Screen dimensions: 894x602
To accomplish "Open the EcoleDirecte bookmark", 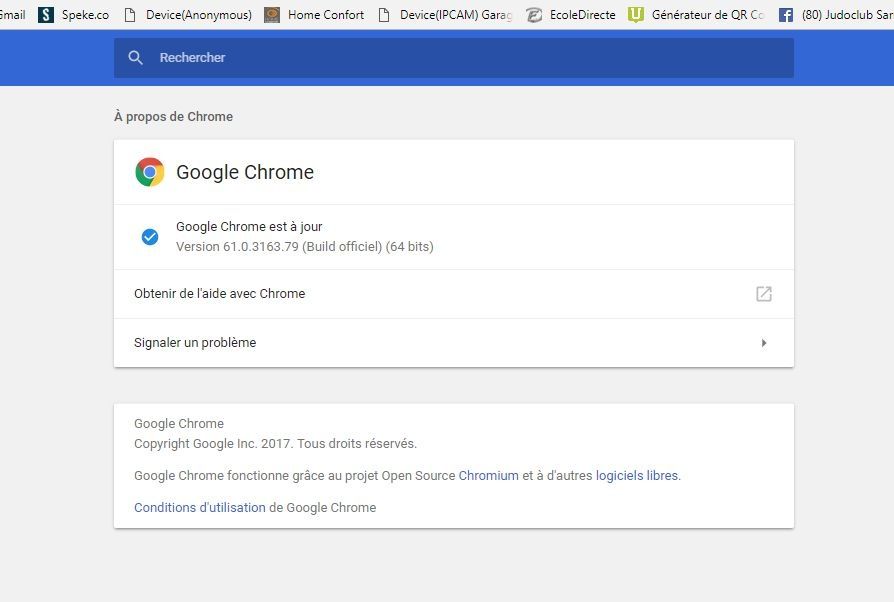I will click(571, 15).
